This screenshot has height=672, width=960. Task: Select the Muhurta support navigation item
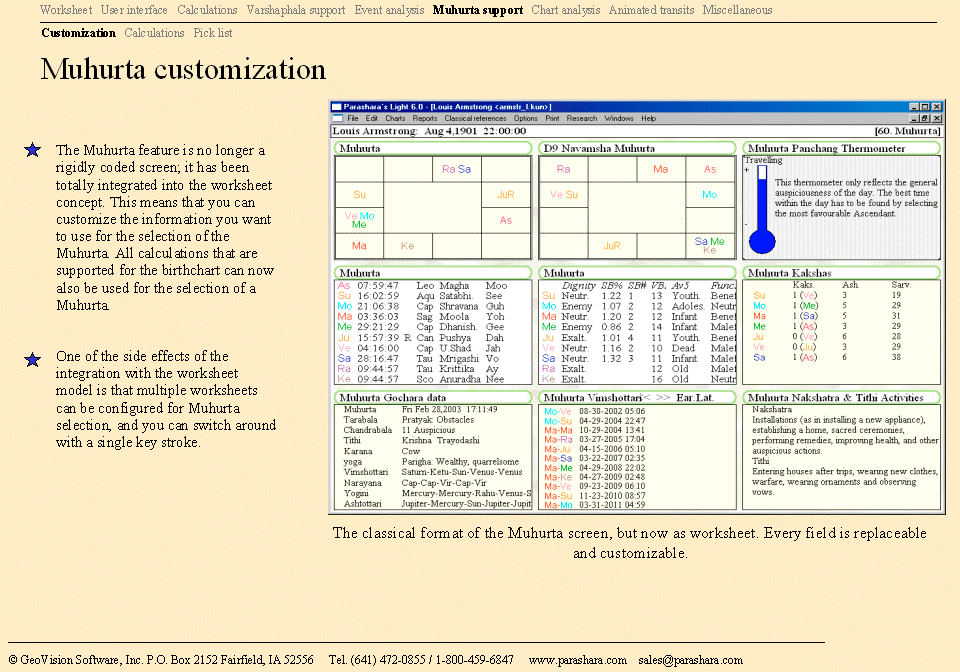(x=478, y=10)
